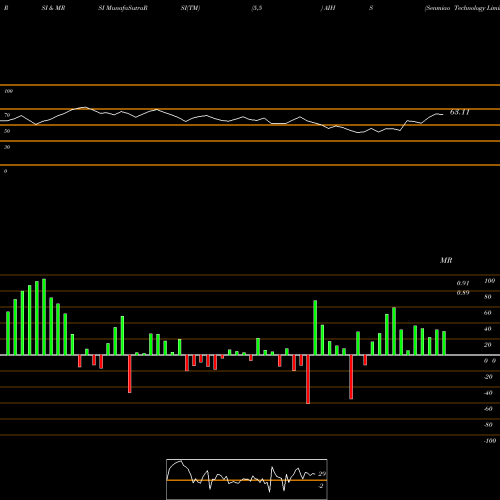Click the value -2 in the mini chart
Viewport: 500px width, 500px height.
pyautogui.click(x=321, y=486)
